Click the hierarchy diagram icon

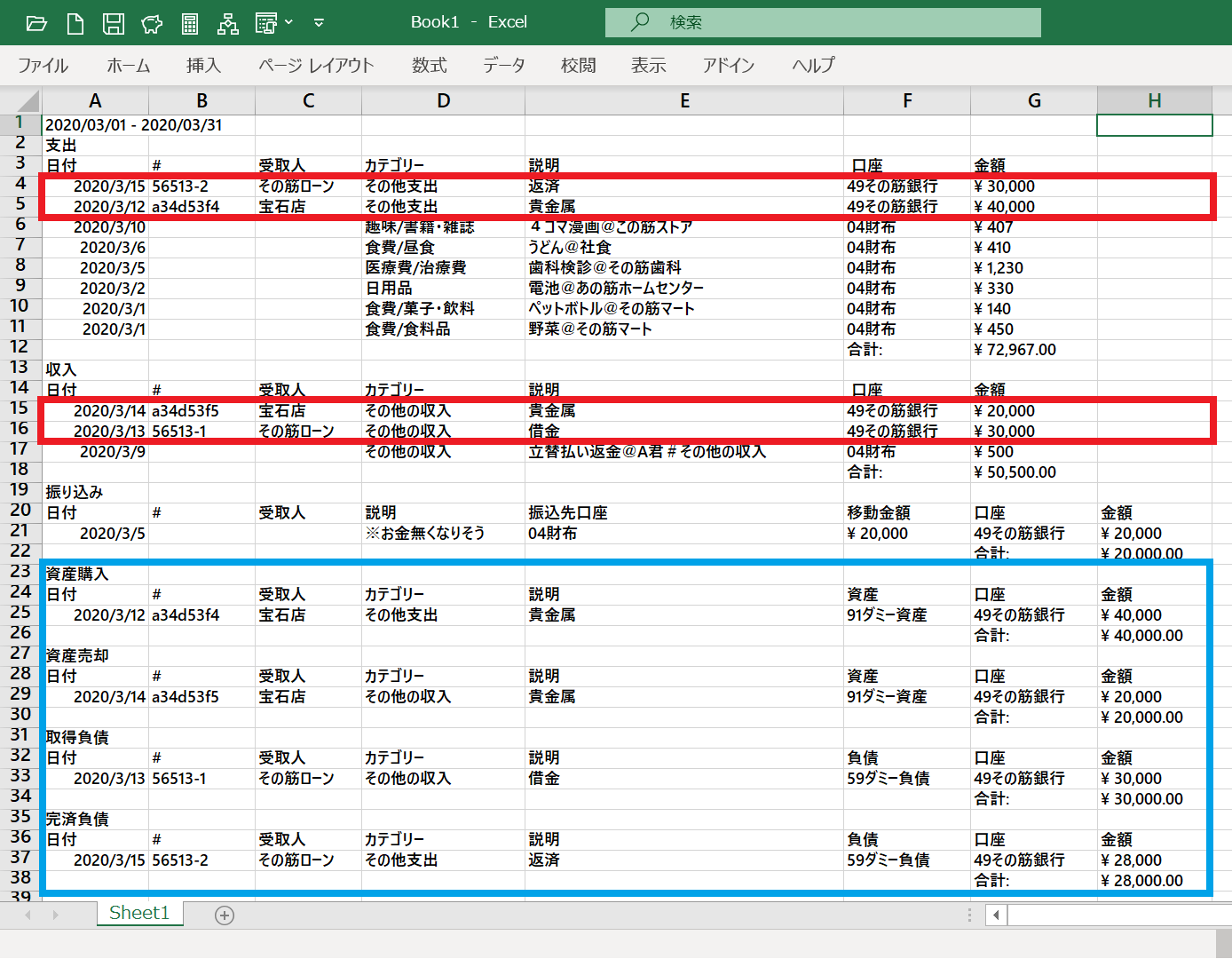click(x=228, y=23)
